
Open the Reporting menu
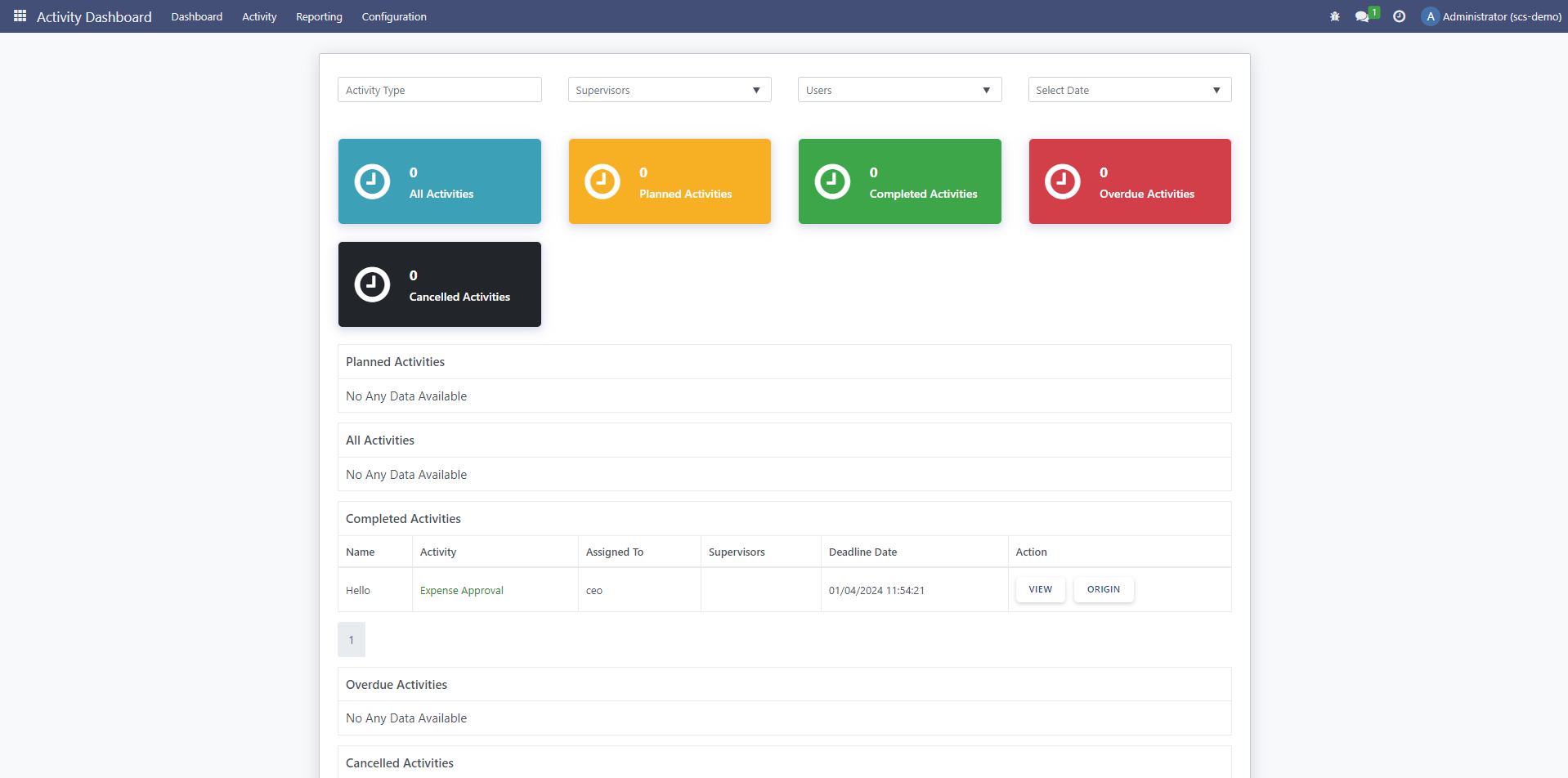coord(318,16)
